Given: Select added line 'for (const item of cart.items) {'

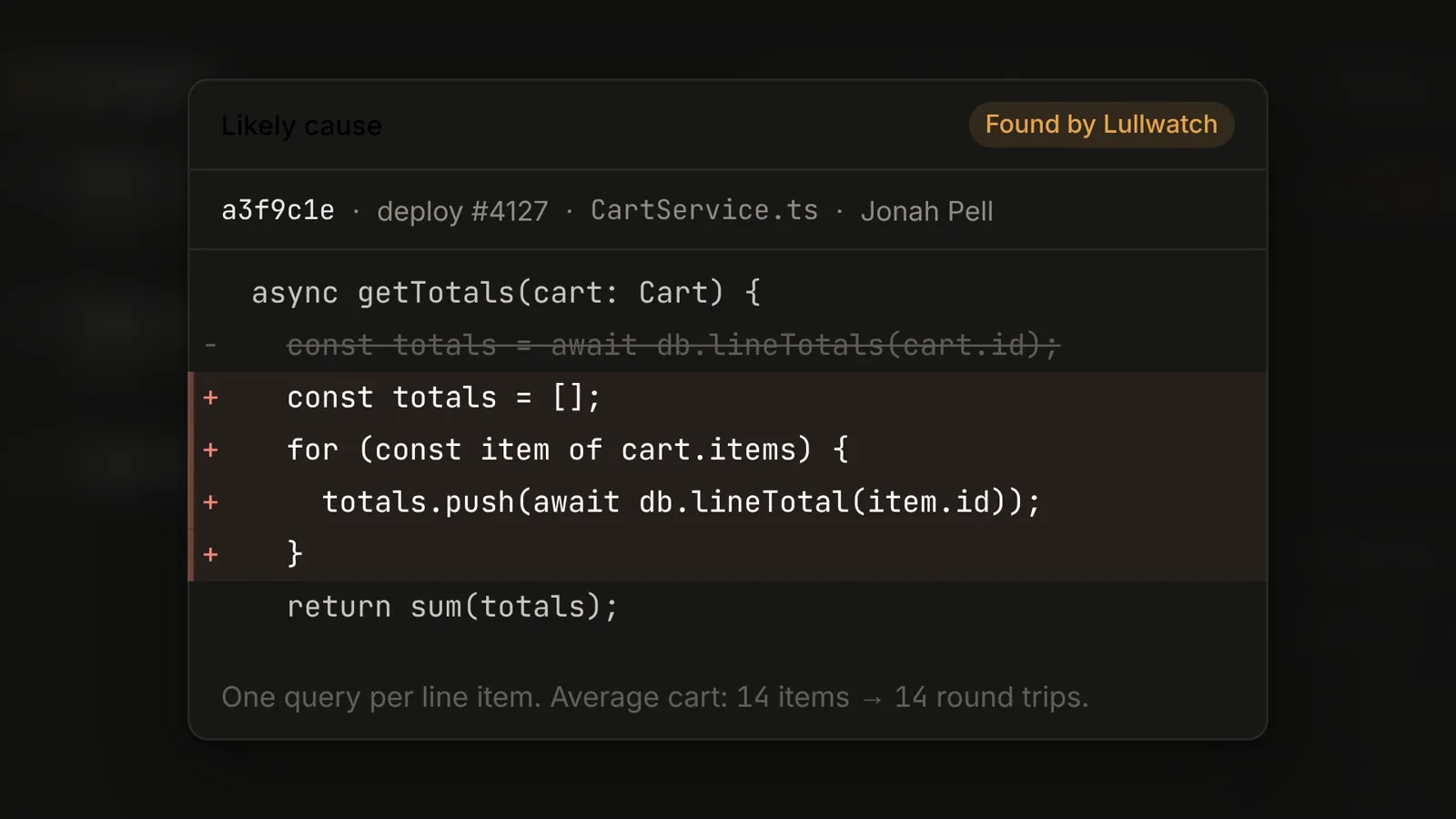Looking at the screenshot, I should click(728, 450).
